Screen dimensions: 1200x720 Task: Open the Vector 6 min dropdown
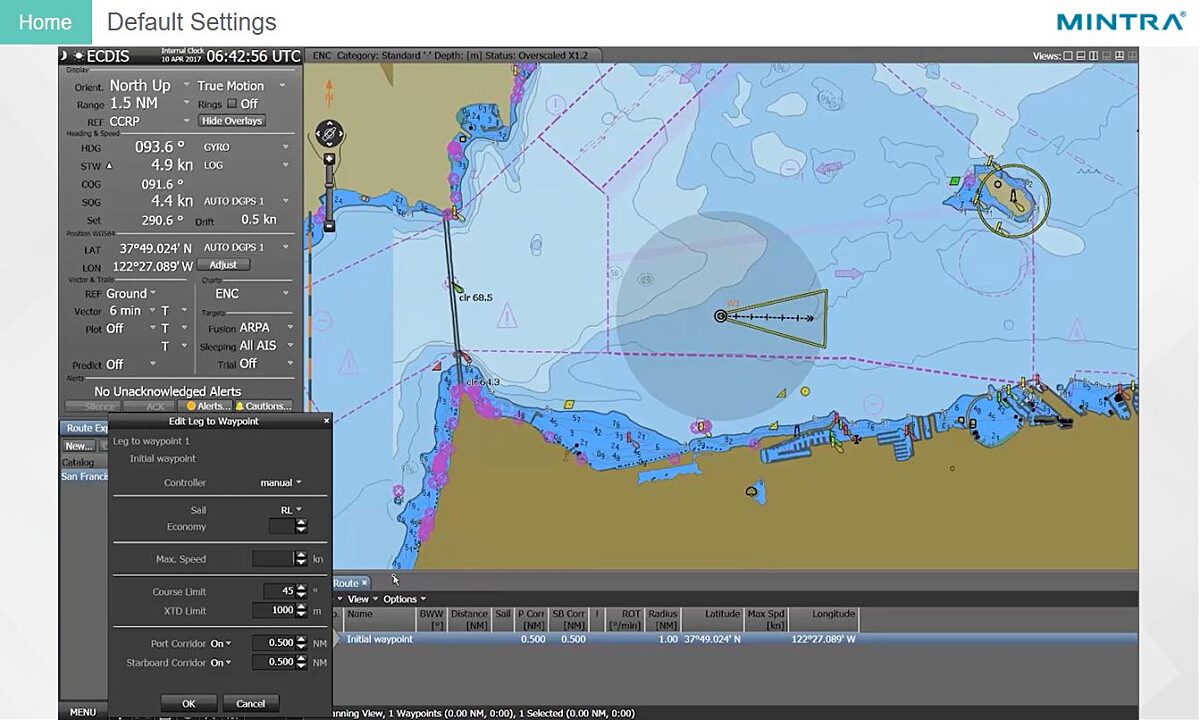point(131,311)
